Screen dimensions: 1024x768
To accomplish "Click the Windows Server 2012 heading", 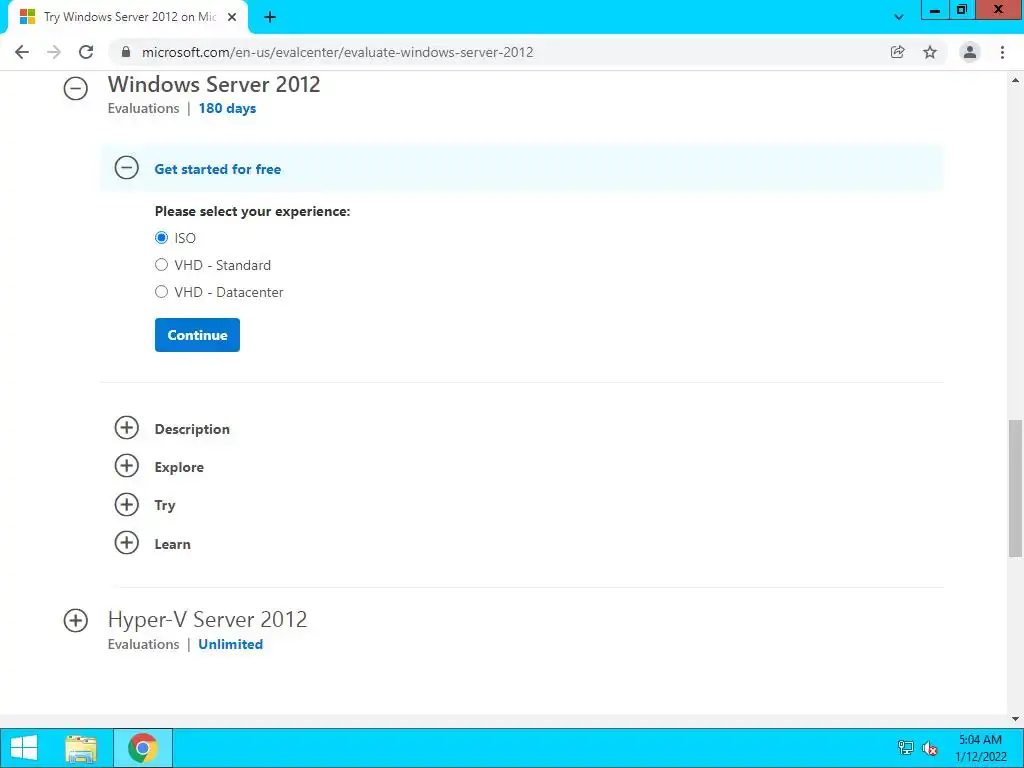I will (214, 84).
